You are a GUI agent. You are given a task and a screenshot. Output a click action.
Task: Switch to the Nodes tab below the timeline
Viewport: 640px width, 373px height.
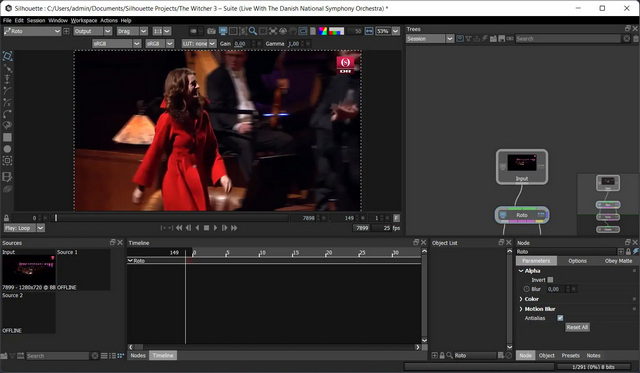pyautogui.click(x=138, y=355)
